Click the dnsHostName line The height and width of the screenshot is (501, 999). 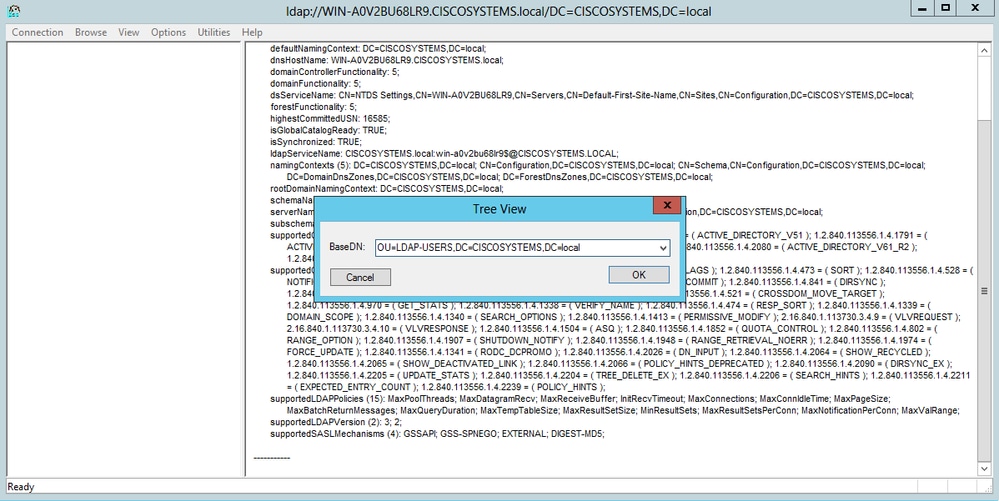(x=387, y=60)
